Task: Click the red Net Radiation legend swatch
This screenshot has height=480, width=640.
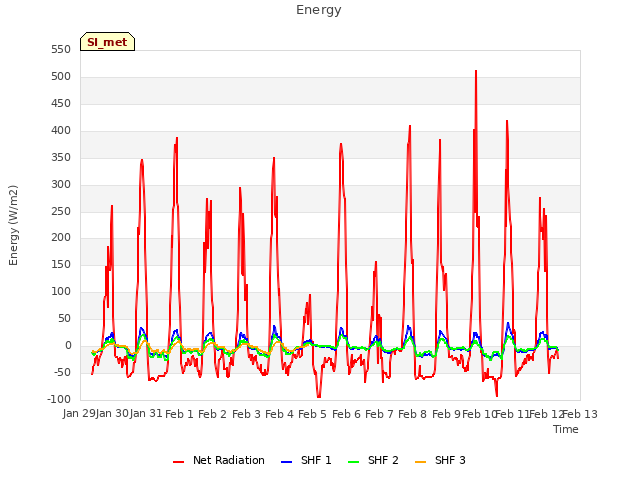Action: tap(178, 462)
